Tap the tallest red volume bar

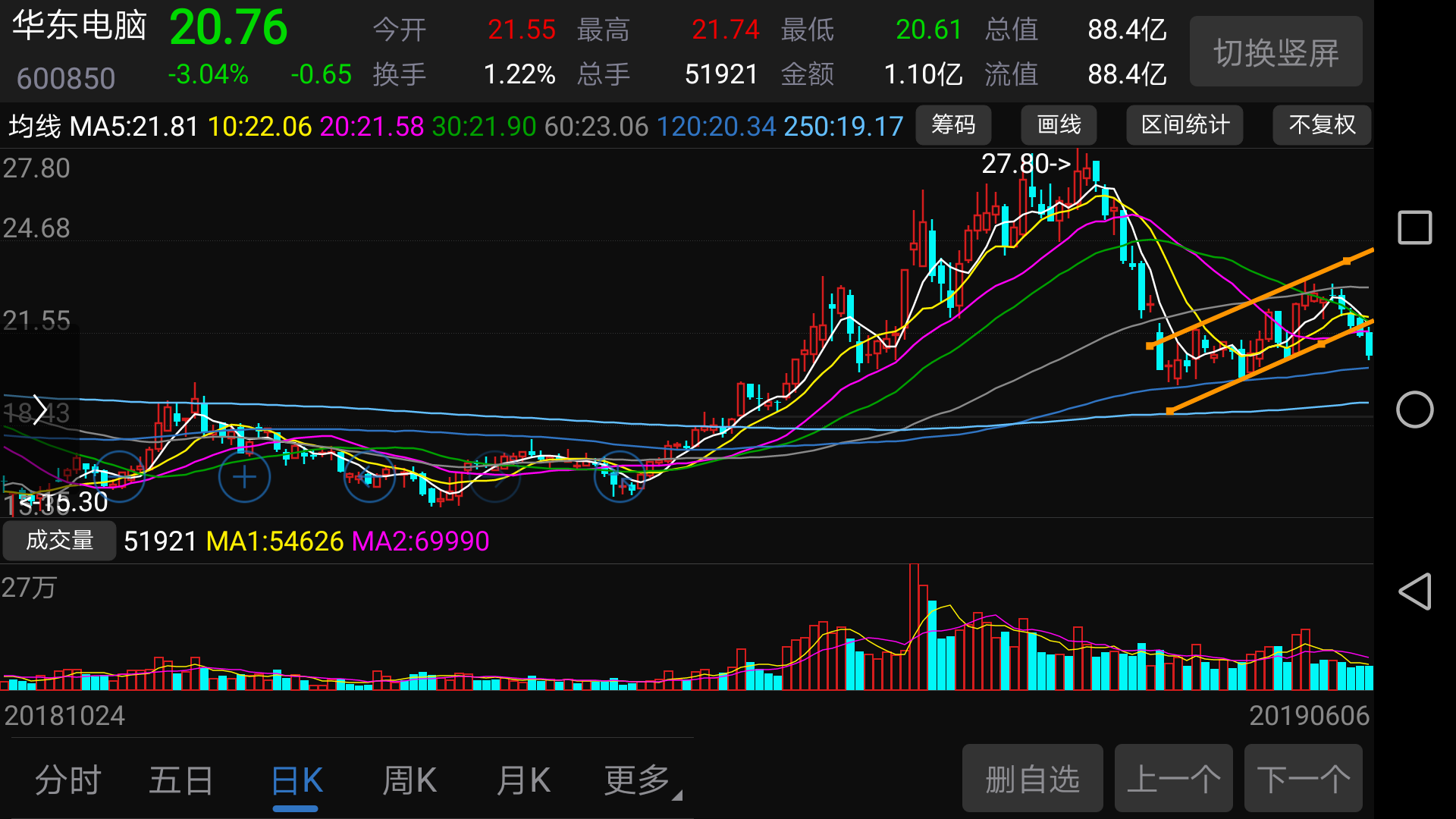(914, 626)
